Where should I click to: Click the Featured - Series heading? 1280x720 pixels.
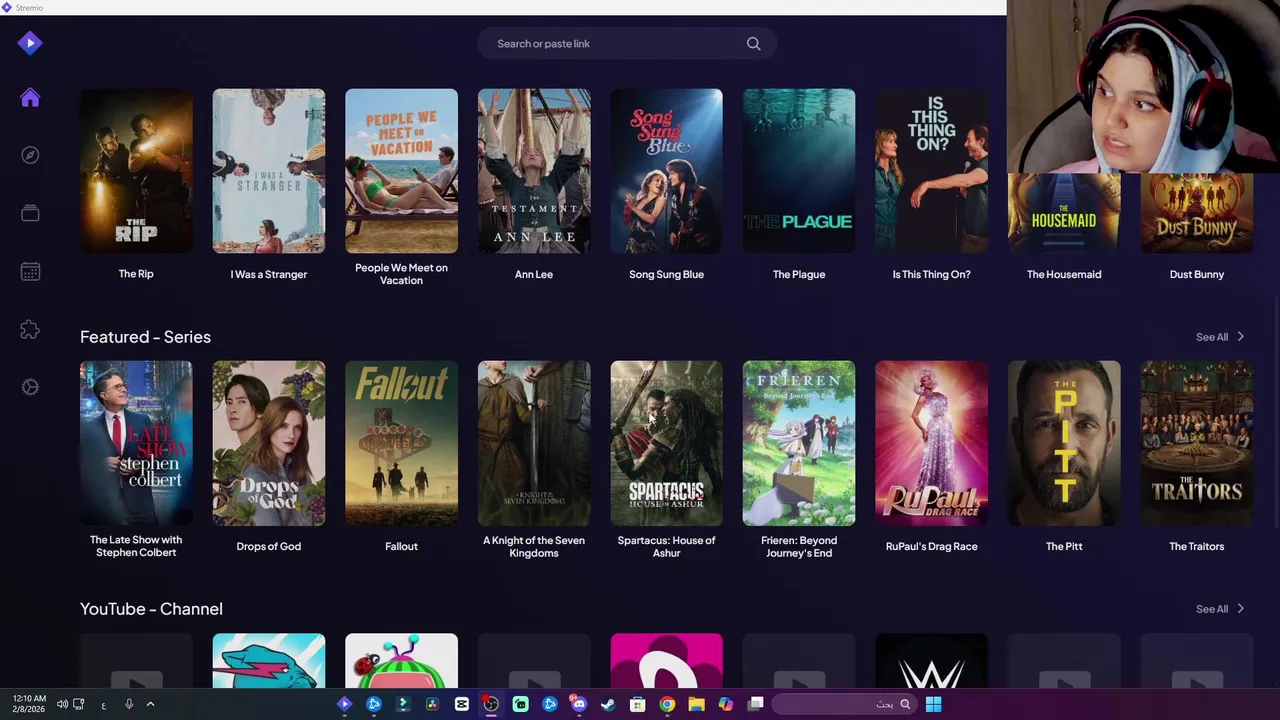coord(145,337)
